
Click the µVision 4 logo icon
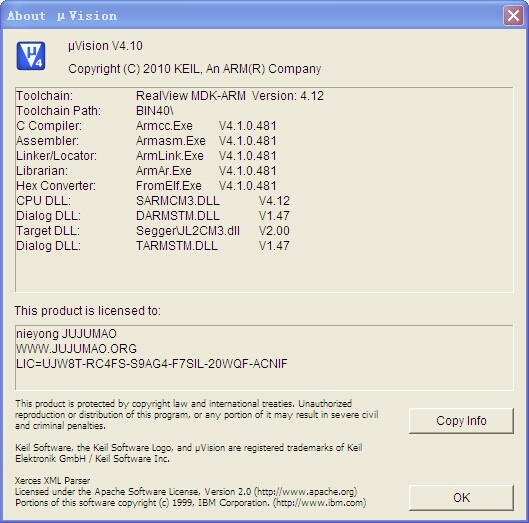point(31,56)
